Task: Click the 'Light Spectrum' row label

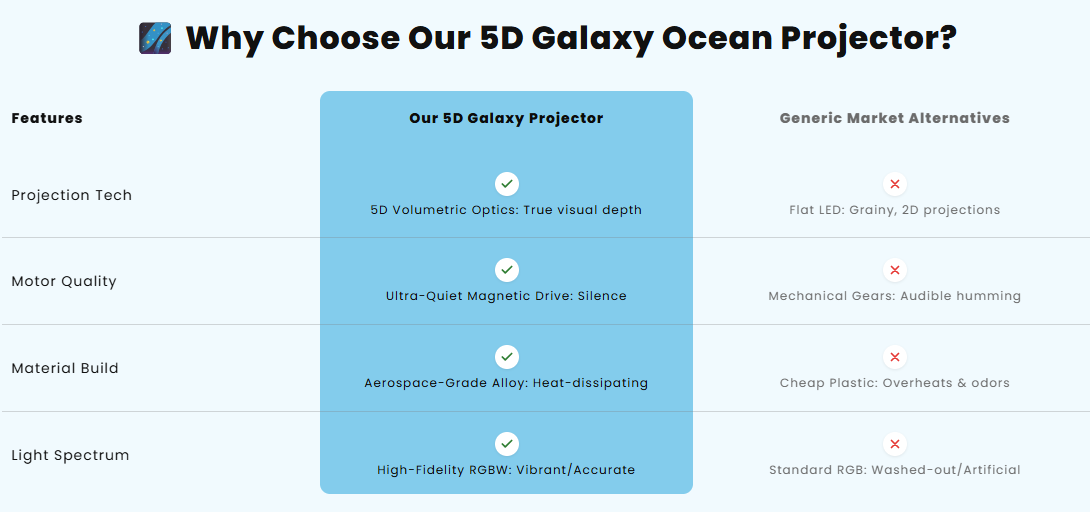Action: 70,455
